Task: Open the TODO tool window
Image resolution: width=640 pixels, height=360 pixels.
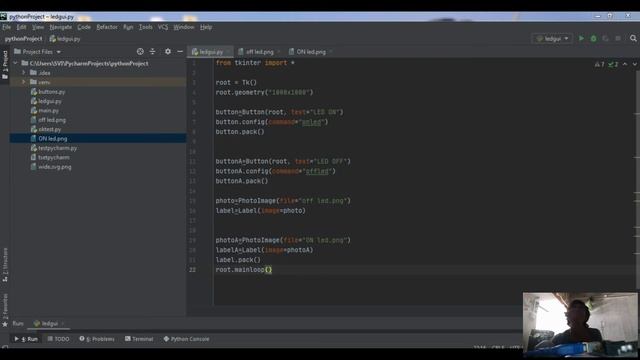Action: tap(58, 339)
